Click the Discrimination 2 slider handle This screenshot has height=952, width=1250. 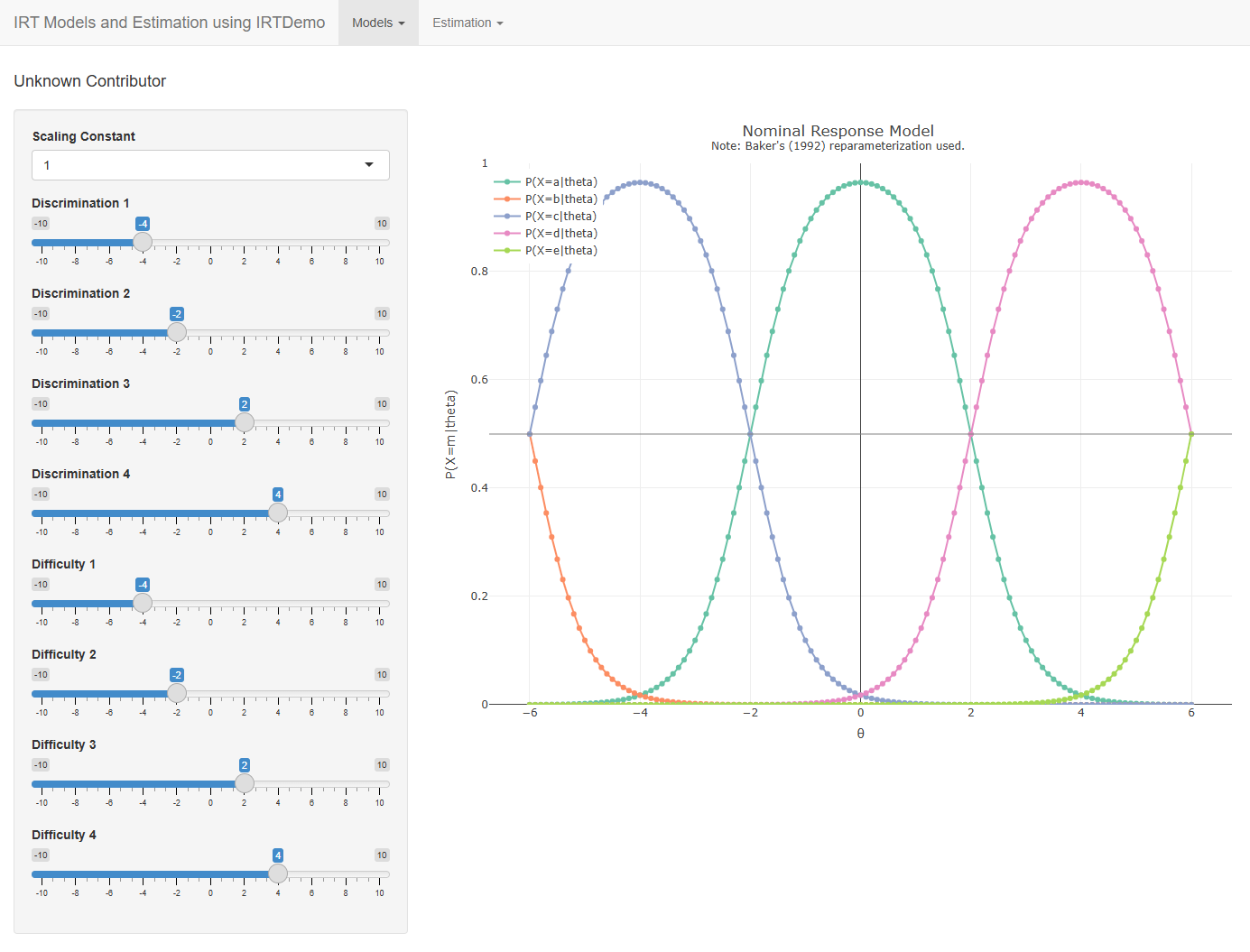(x=177, y=332)
